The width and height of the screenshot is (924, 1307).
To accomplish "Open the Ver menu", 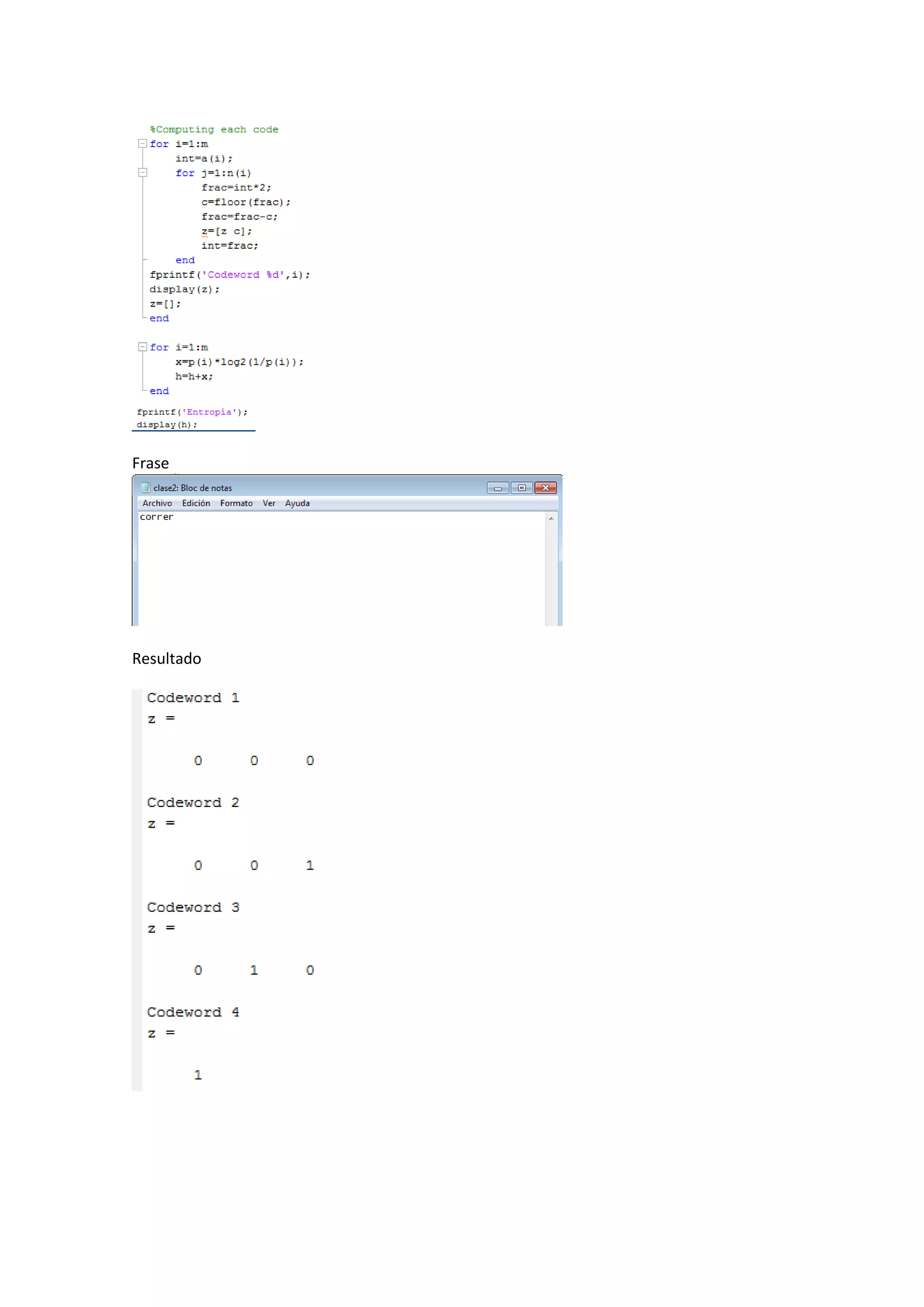I will pyautogui.click(x=268, y=503).
